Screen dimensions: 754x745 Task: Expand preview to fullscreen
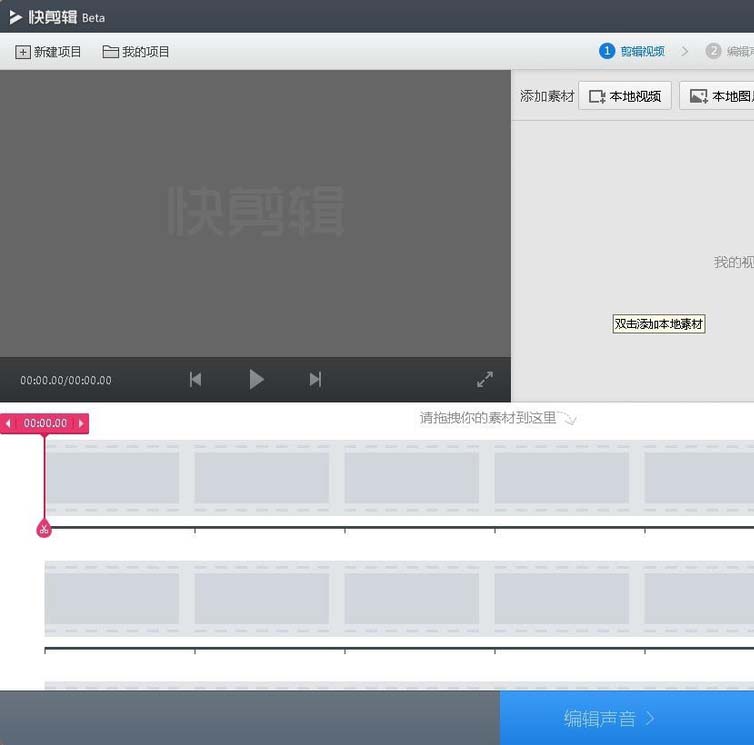(x=485, y=379)
